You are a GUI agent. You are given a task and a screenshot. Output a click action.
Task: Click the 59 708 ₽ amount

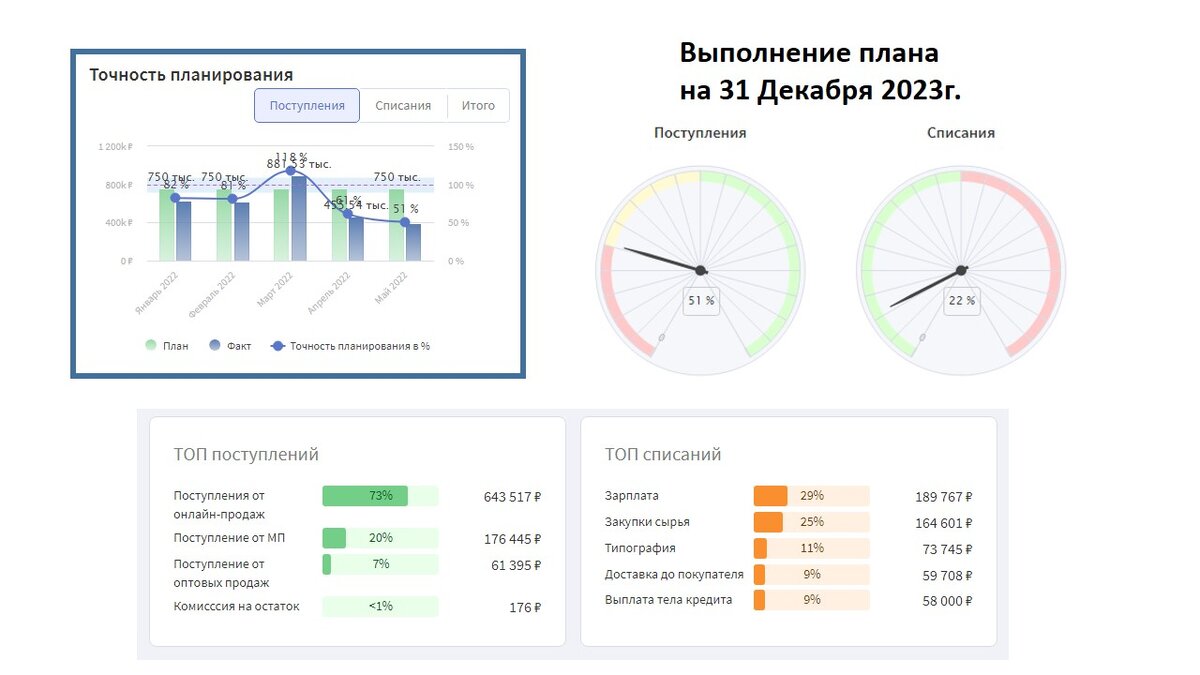click(947, 575)
